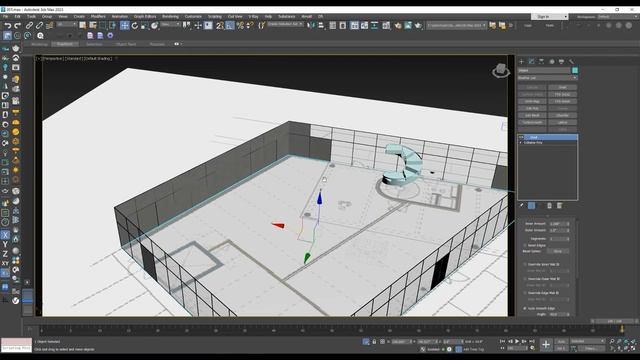Viewport: 640px width, 360px height.
Task: Click the Pin Stack icon below modifier list
Action: tap(522, 206)
